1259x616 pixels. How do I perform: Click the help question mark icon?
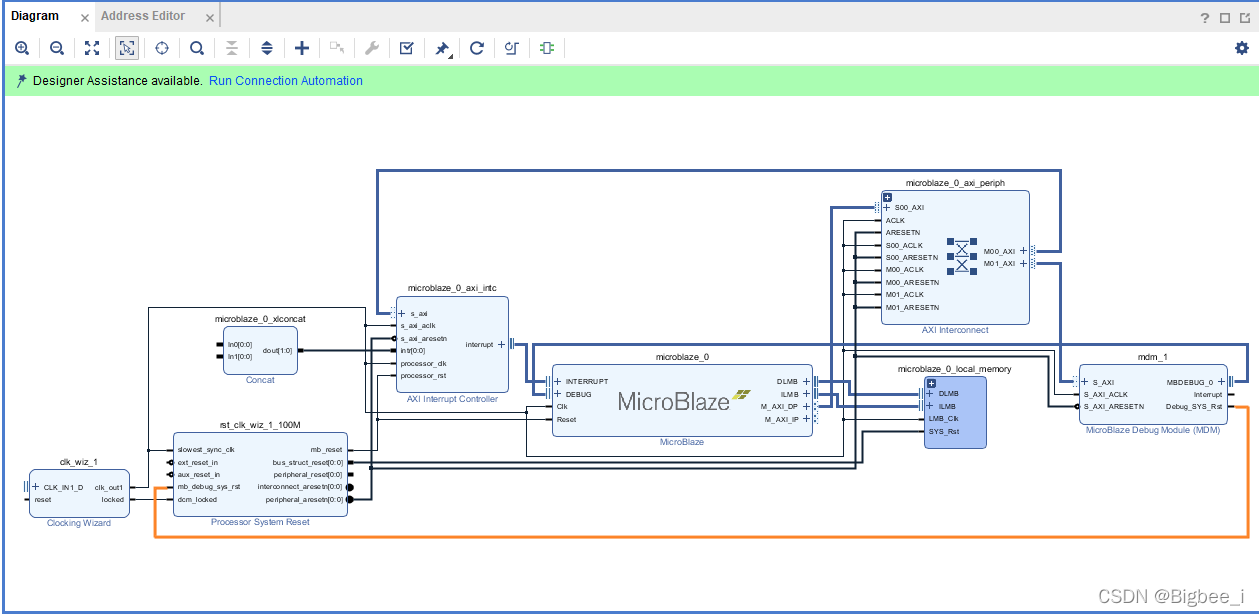pos(1206,17)
